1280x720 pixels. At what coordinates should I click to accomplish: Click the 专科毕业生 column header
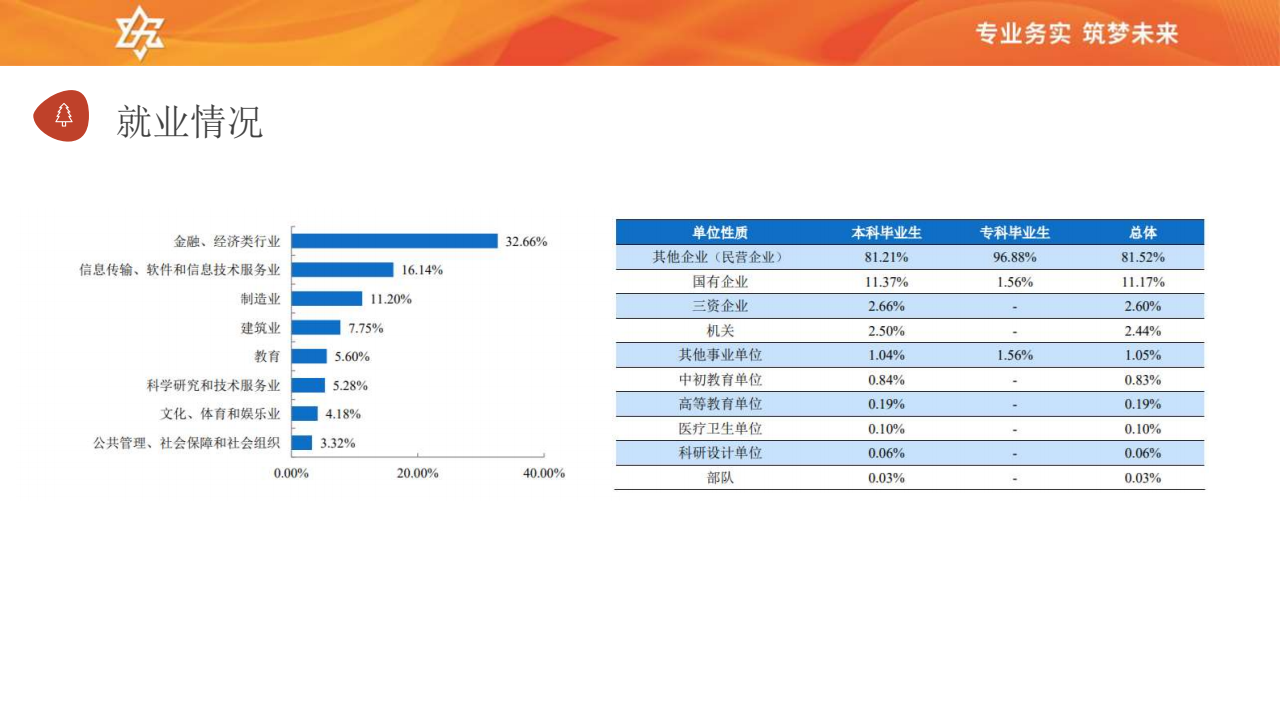click(x=1015, y=232)
